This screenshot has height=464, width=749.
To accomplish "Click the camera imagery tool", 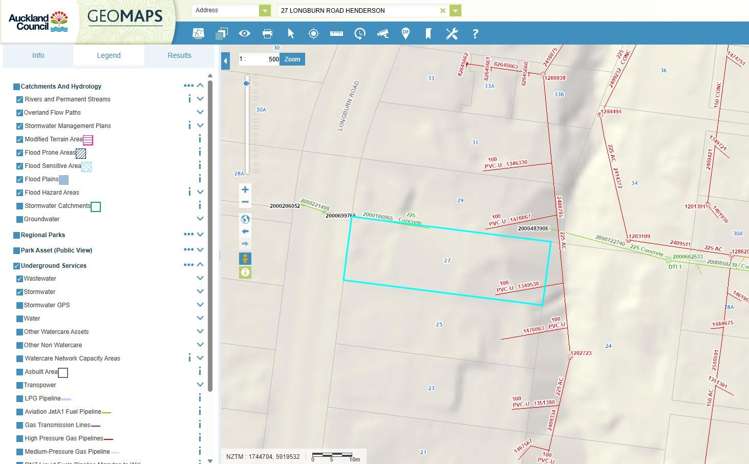I will coord(383,33).
